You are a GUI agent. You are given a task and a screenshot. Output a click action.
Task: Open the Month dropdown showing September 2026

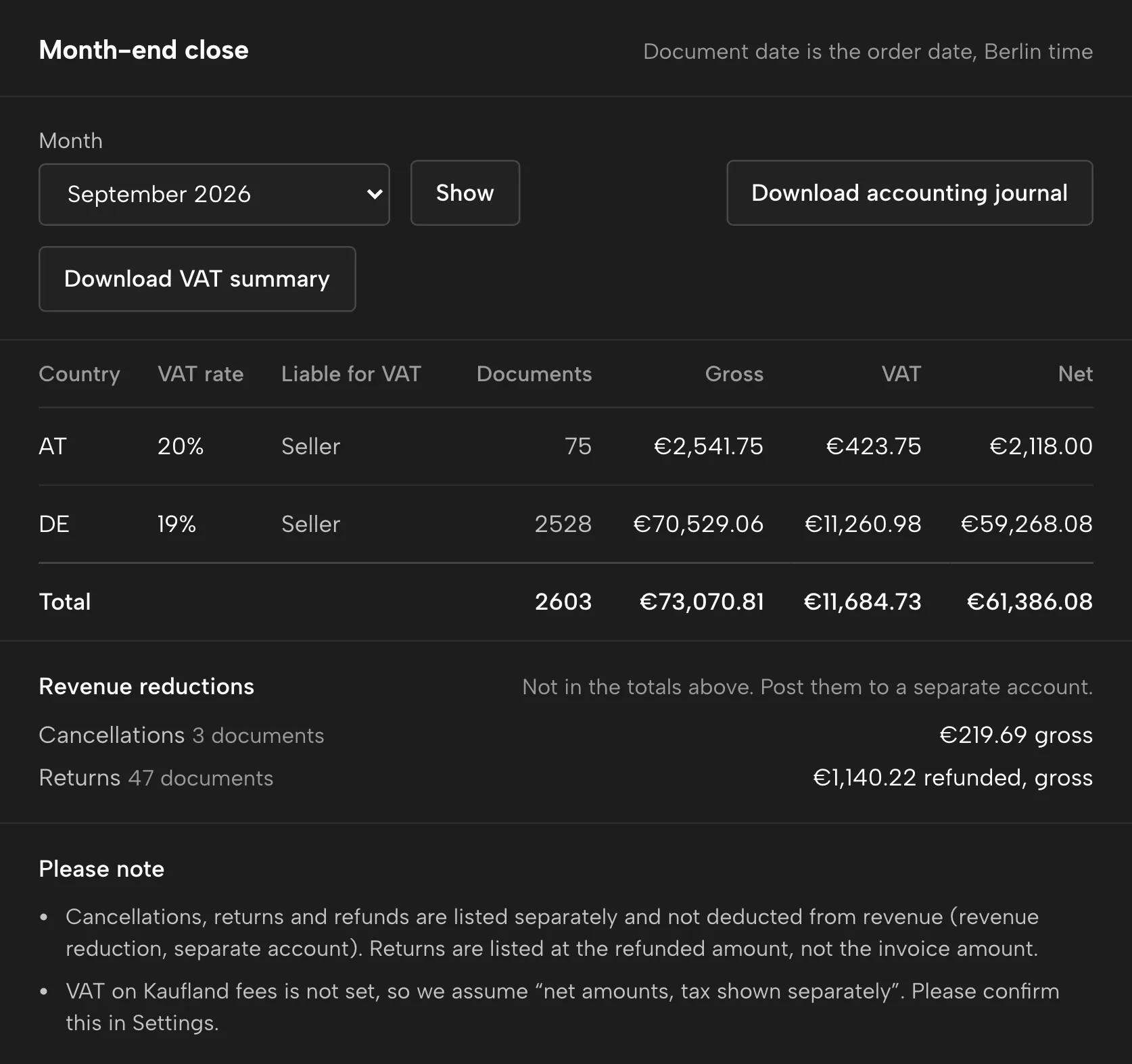click(x=214, y=194)
